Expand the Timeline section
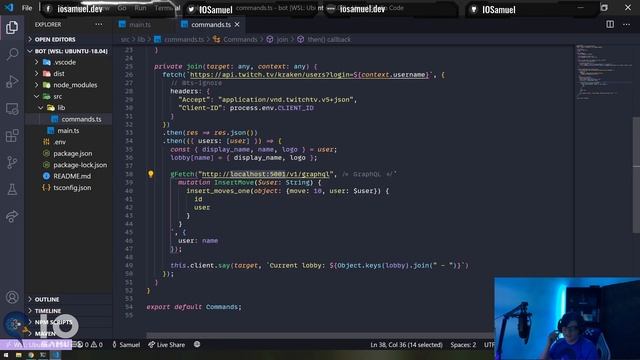This screenshot has width=640, height=360. click(x=47, y=311)
